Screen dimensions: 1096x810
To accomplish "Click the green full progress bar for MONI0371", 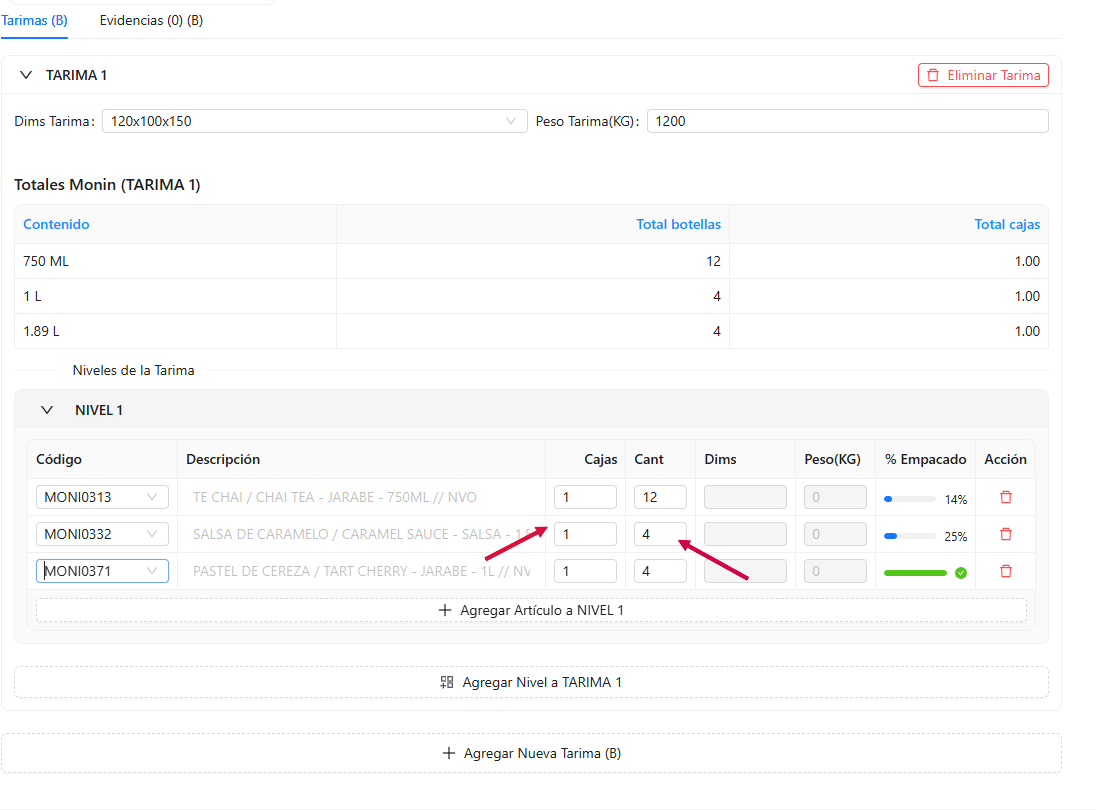I will (x=915, y=573).
